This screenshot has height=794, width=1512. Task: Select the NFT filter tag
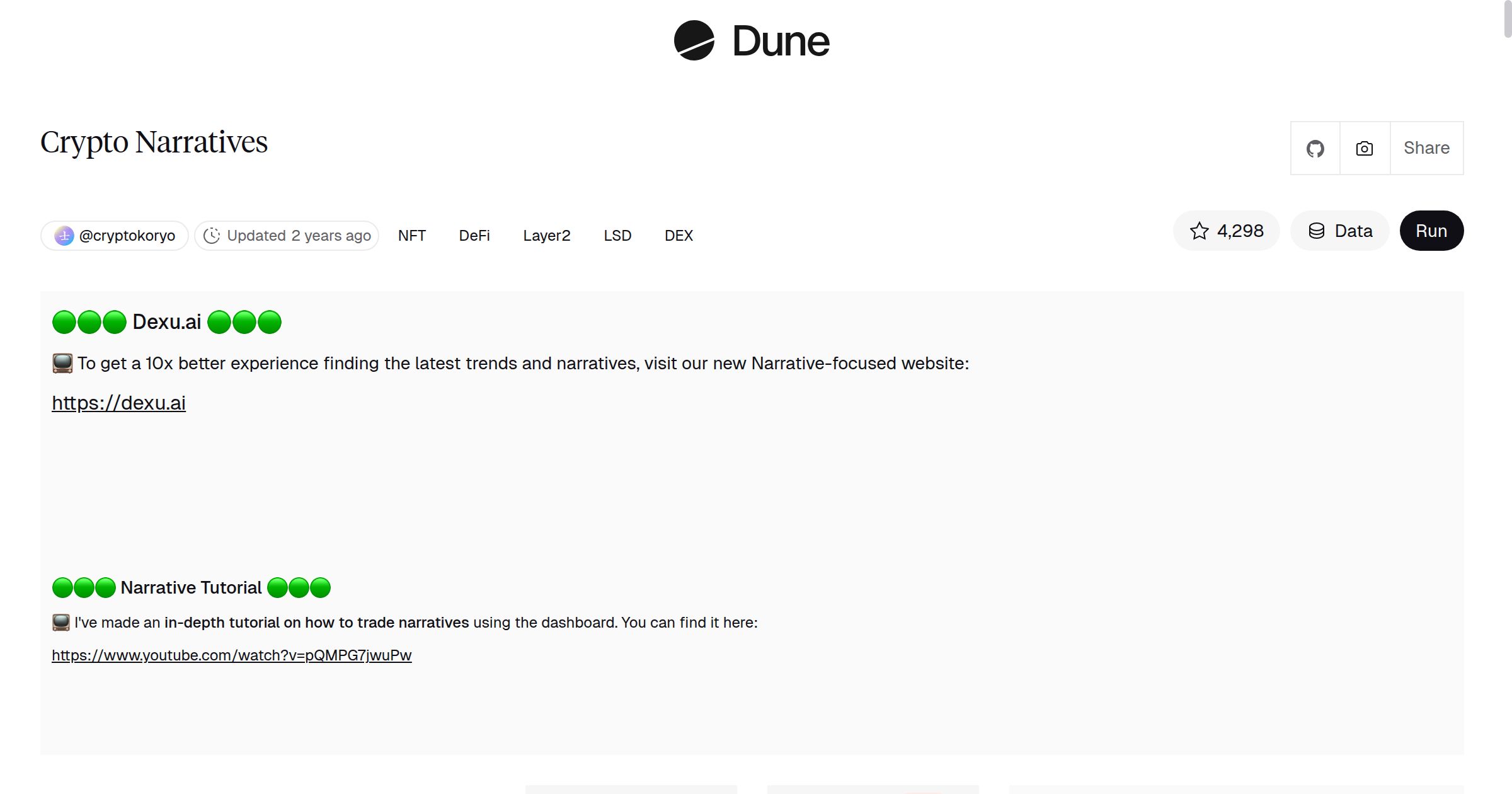pyautogui.click(x=411, y=235)
